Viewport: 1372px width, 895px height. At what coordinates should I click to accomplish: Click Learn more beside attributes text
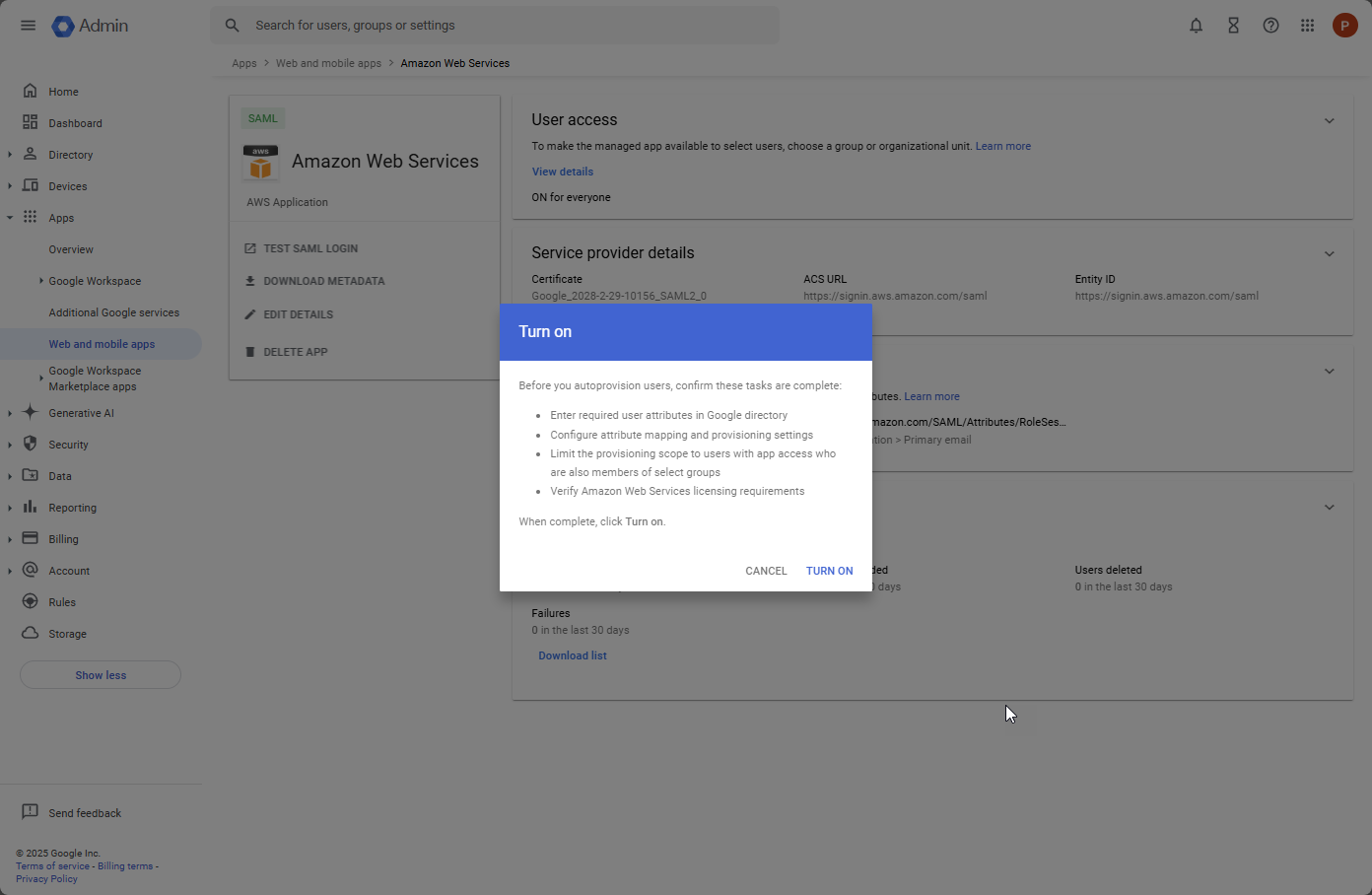[932, 396]
